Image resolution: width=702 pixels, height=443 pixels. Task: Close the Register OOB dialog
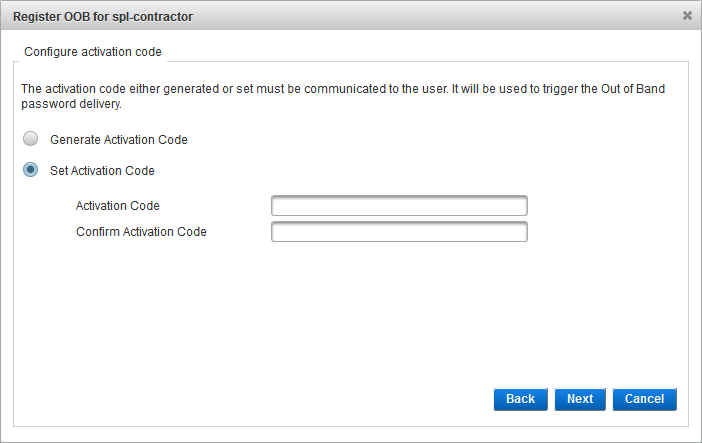coord(687,16)
